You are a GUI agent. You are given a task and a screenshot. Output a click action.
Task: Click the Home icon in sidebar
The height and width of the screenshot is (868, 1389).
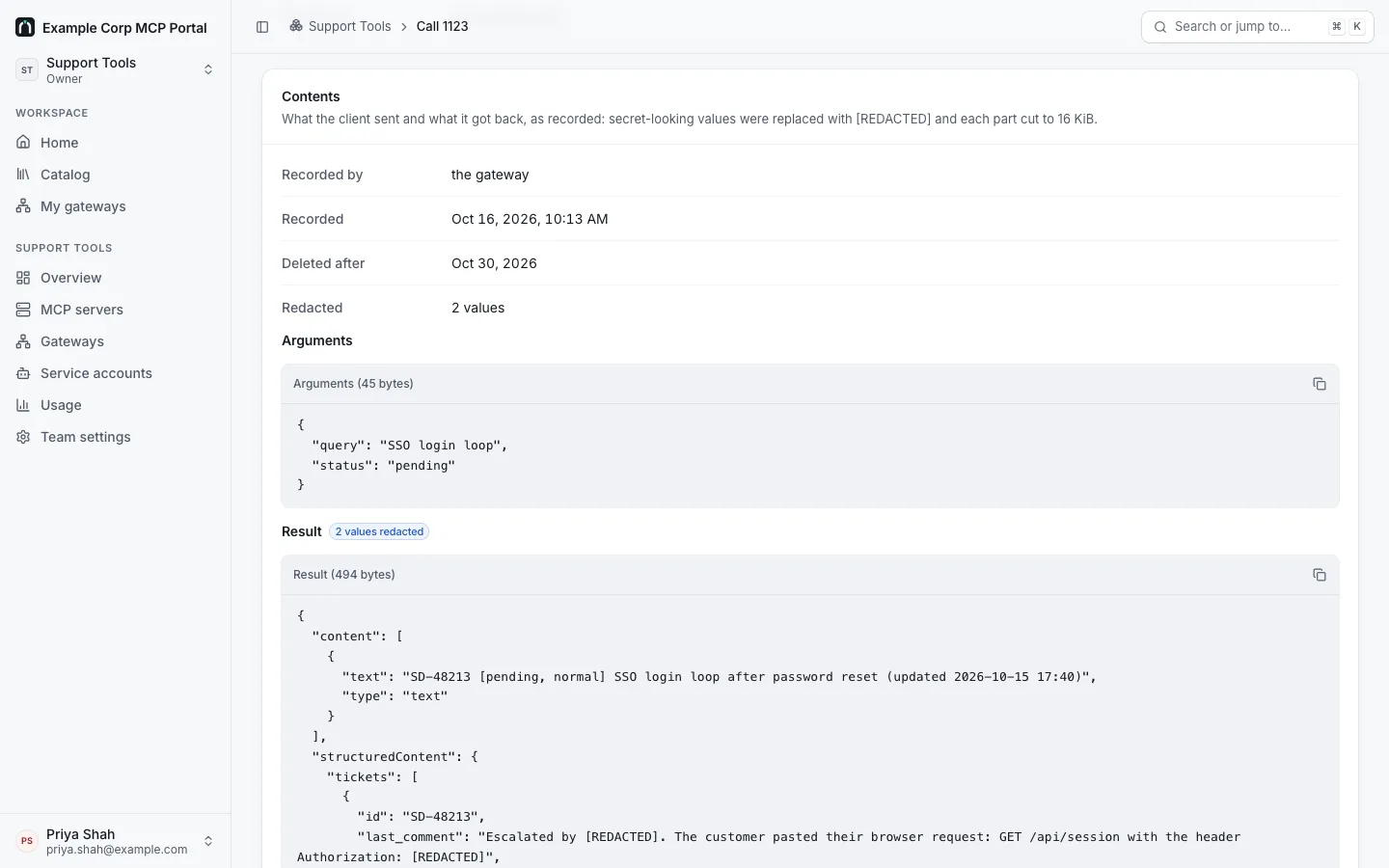point(23,143)
